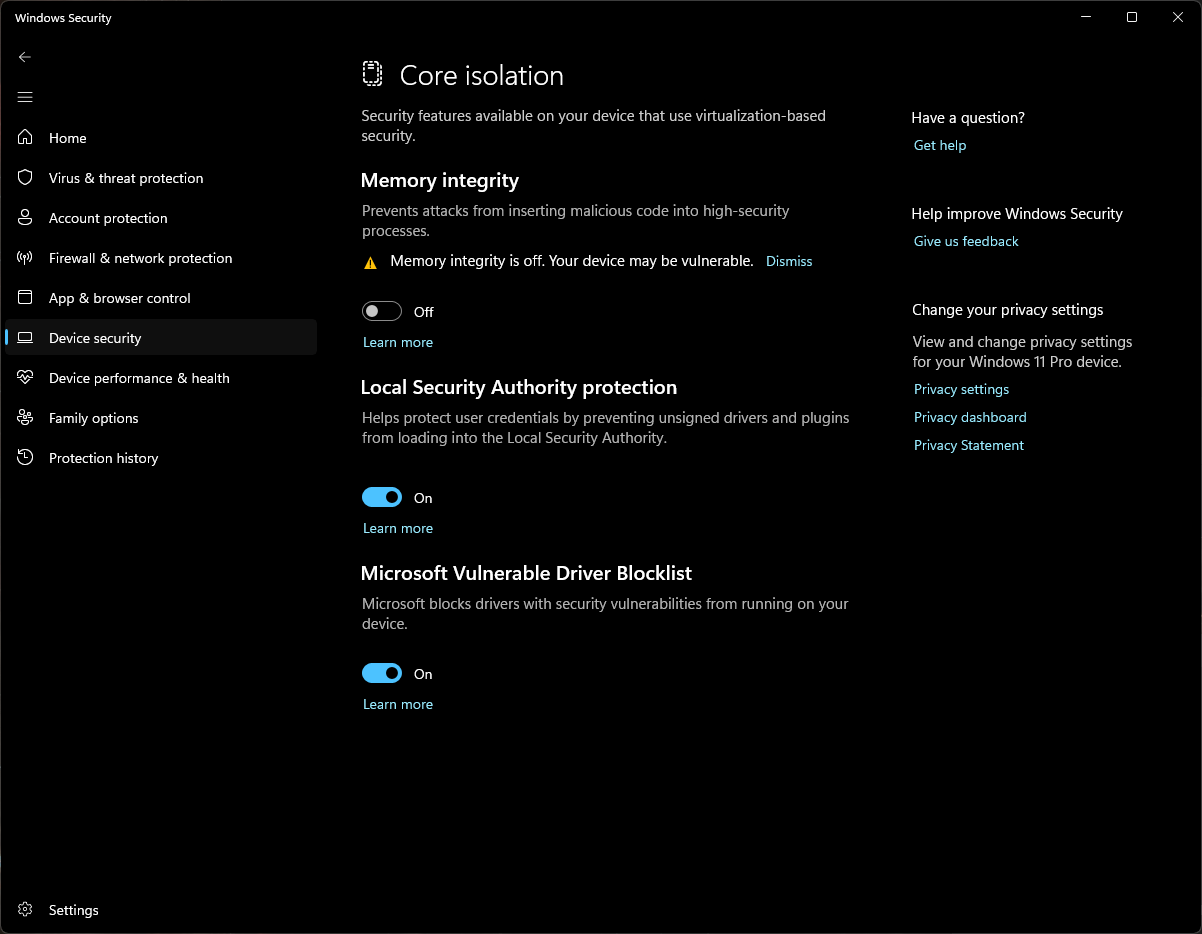Click the Local Security Authority protection heading
Viewport: 1202px width, 934px height.
pos(519,387)
